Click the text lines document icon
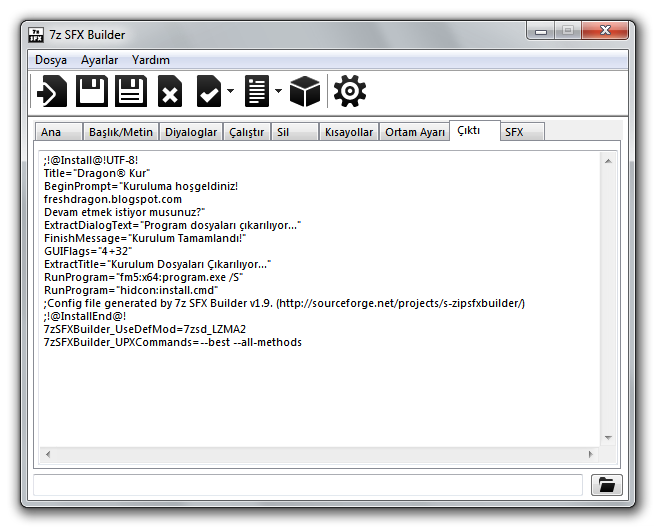The height and width of the screenshot is (528, 656). tap(257, 91)
